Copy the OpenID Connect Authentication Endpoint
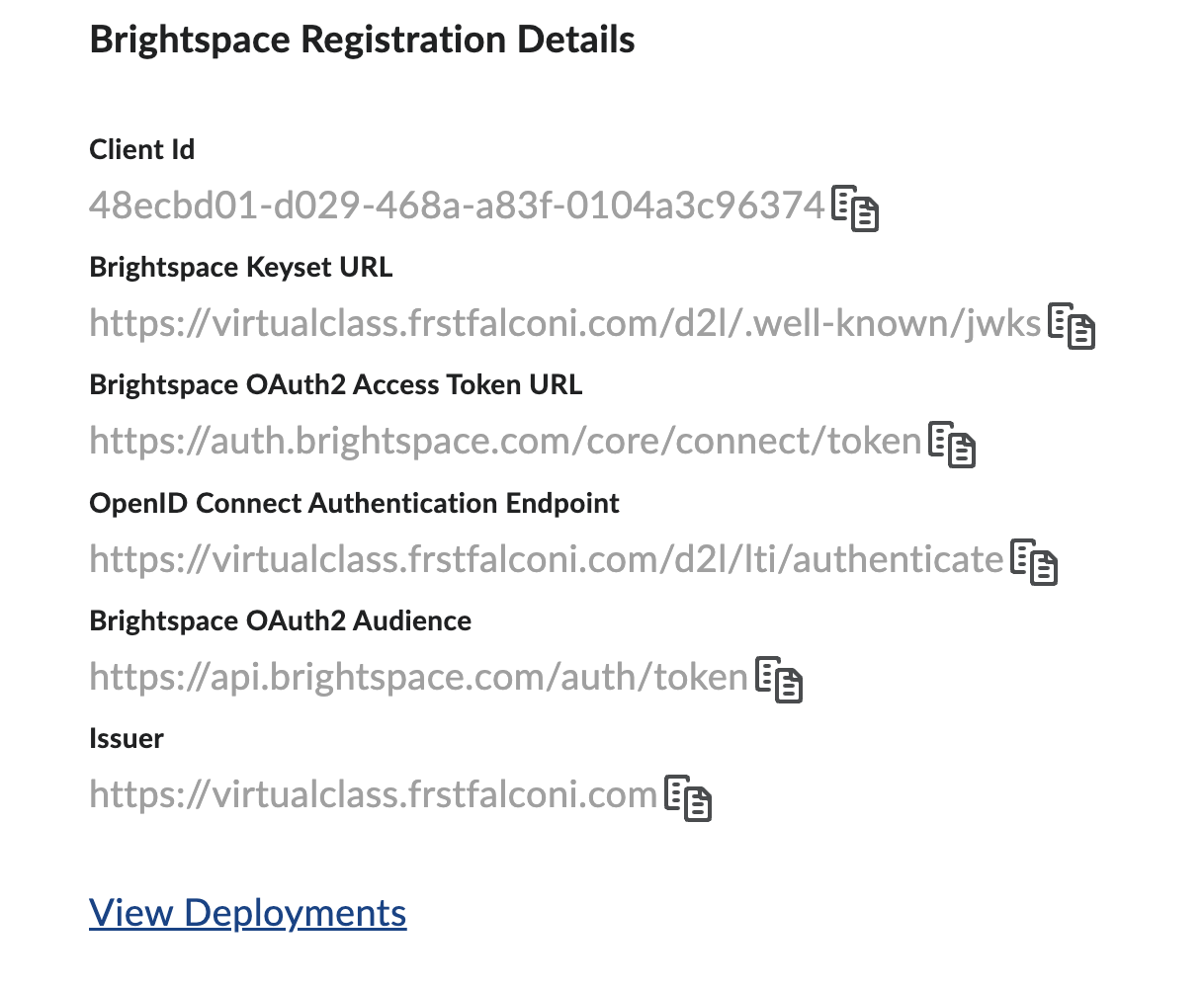Image resolution: width=1204 pixels, height=990 pixels. point(1034,561)
